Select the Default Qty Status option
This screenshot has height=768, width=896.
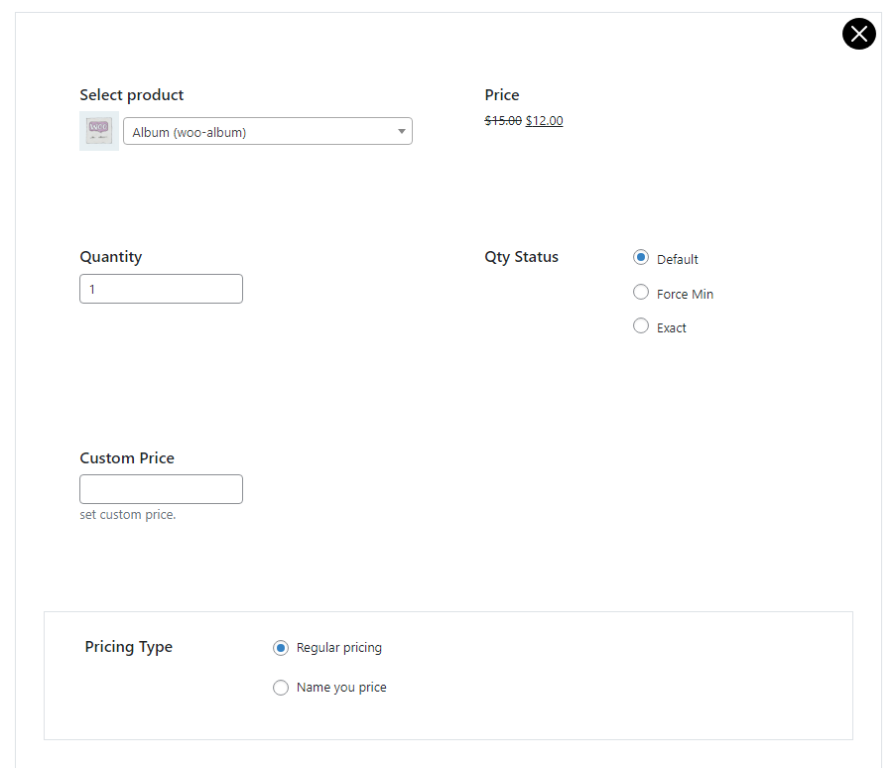[641, 258]
